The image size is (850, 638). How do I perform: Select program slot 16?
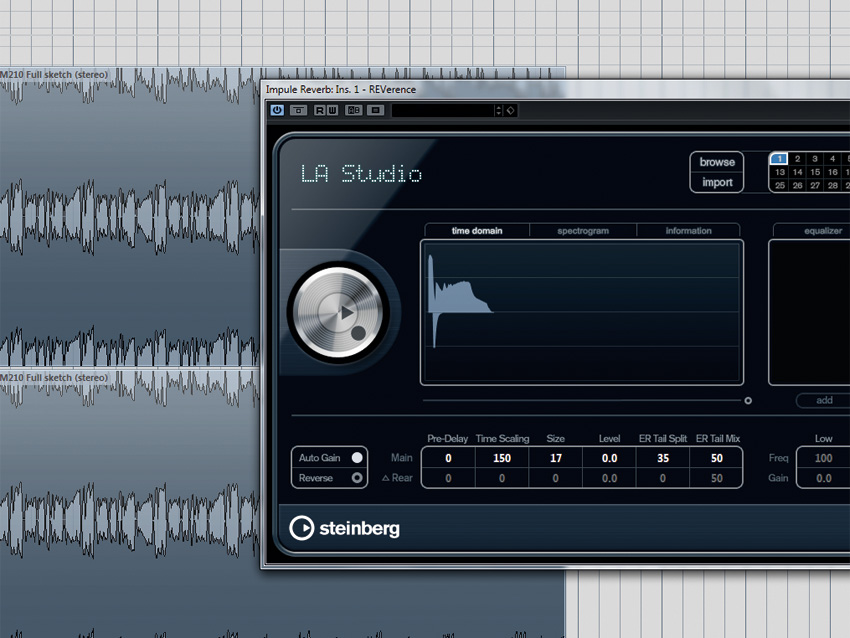(x=832, y=172)
